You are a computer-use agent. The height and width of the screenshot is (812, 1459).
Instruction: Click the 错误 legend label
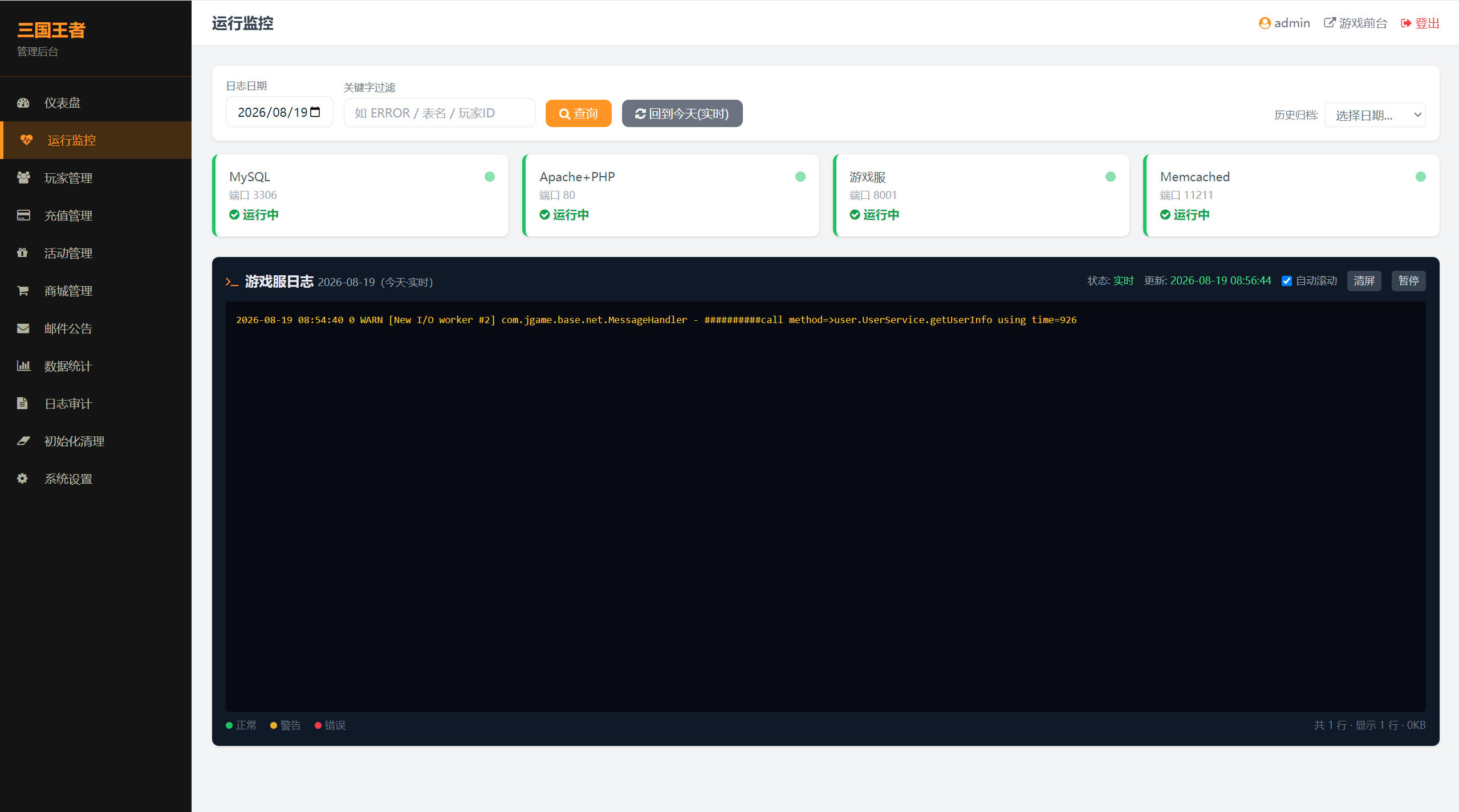[x=335, y=725]
